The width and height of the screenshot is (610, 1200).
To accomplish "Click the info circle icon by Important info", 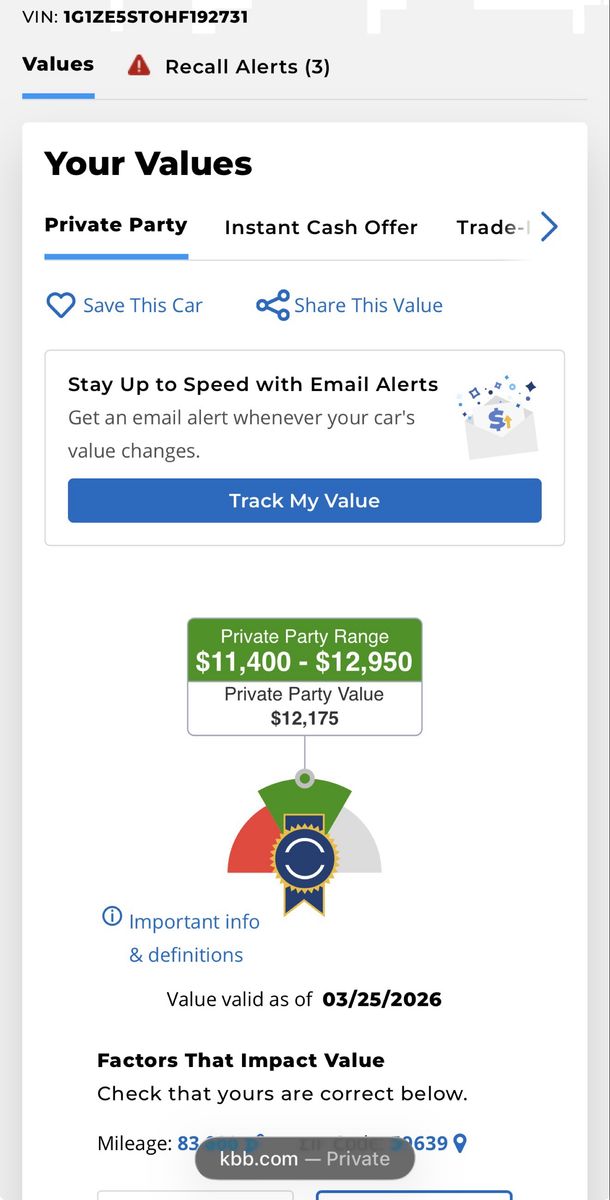I will [112, 917].
